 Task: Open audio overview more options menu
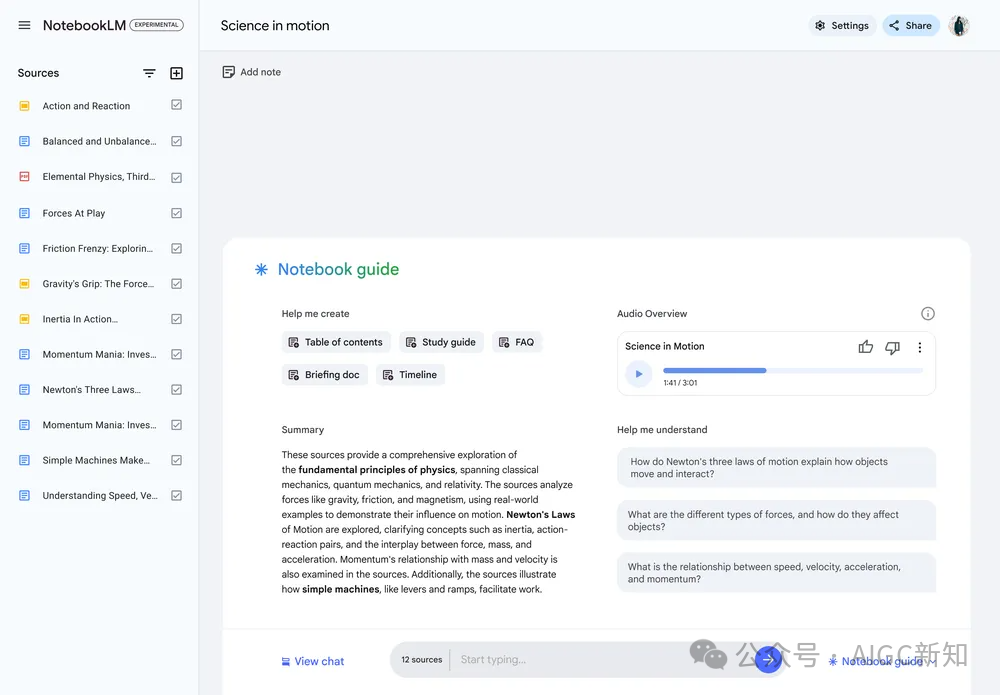tap(920, 347)
